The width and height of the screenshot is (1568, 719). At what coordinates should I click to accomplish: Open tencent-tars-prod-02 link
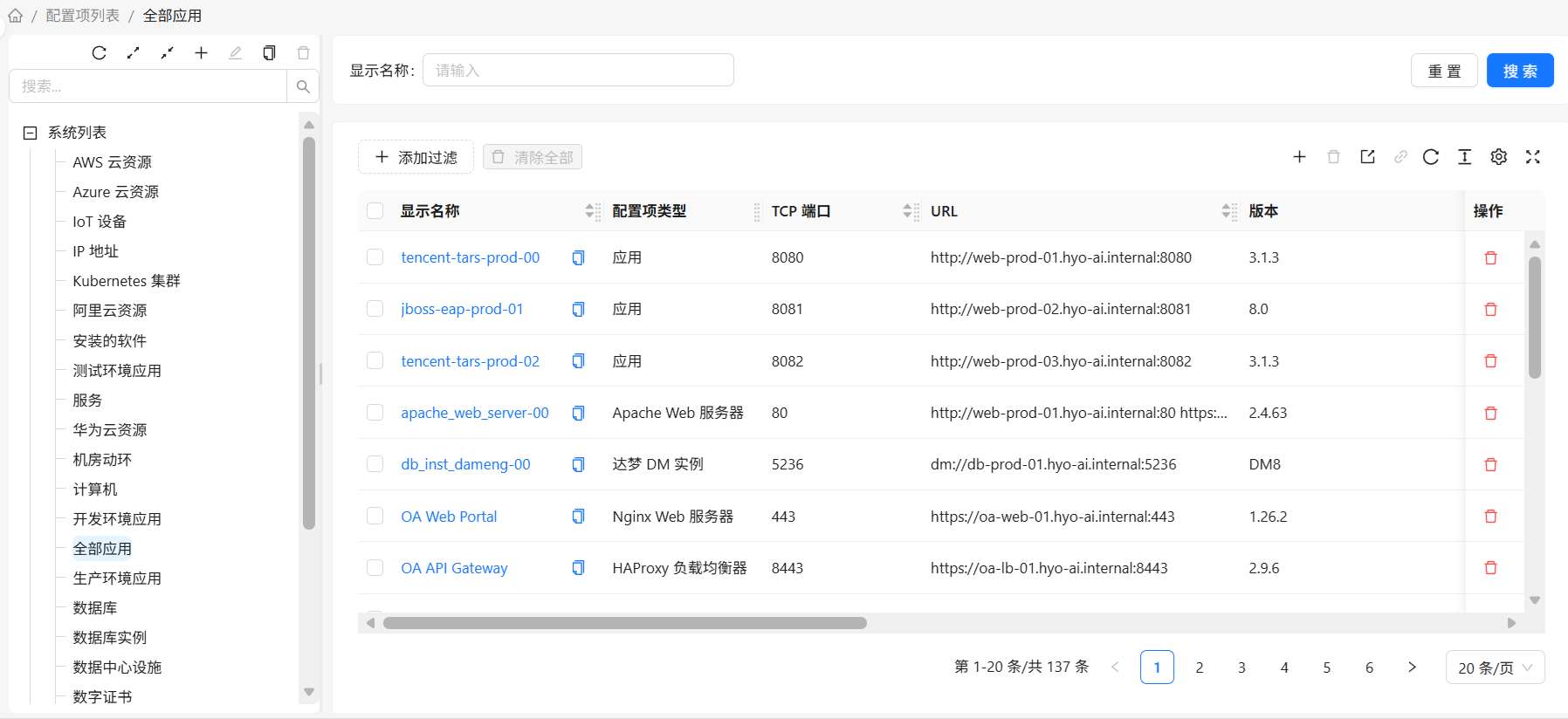click(470, 361)
